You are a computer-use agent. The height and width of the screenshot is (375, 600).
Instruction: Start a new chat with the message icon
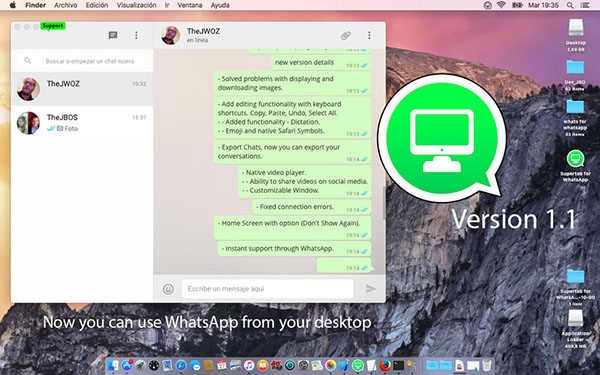tap(112, 35)
